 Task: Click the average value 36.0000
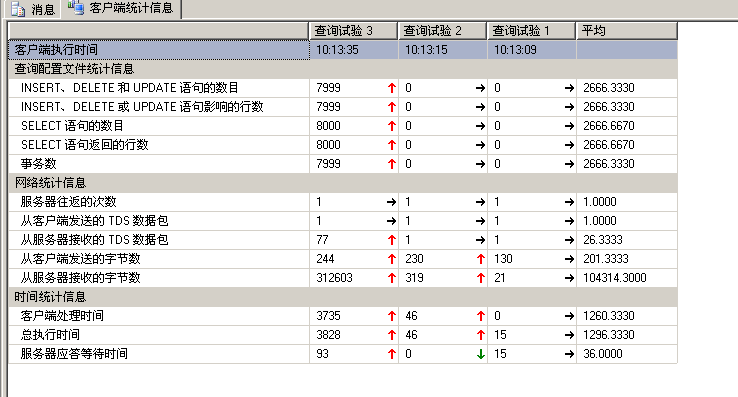[602, 354]
